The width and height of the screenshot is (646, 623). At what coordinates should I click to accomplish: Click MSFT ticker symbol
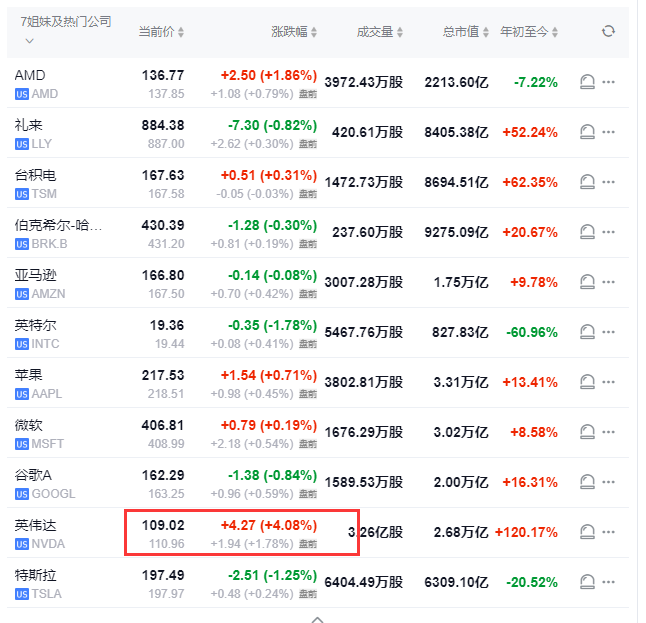48,444
